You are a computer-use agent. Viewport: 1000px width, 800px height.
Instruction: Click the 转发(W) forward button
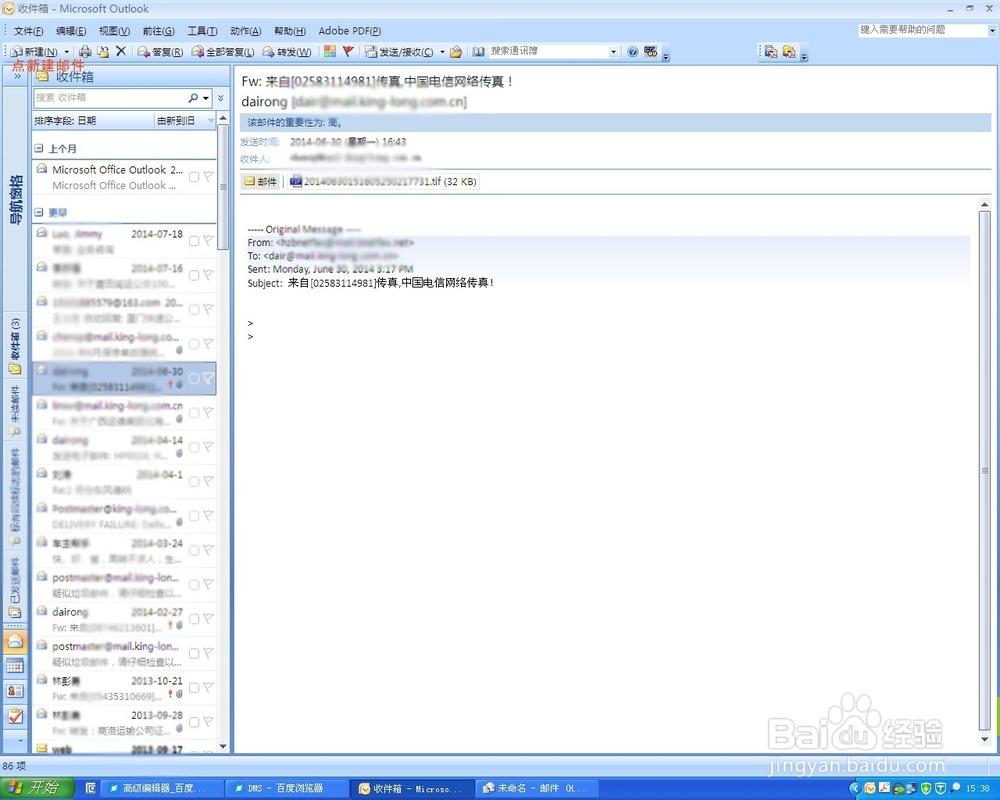point(287,52)
